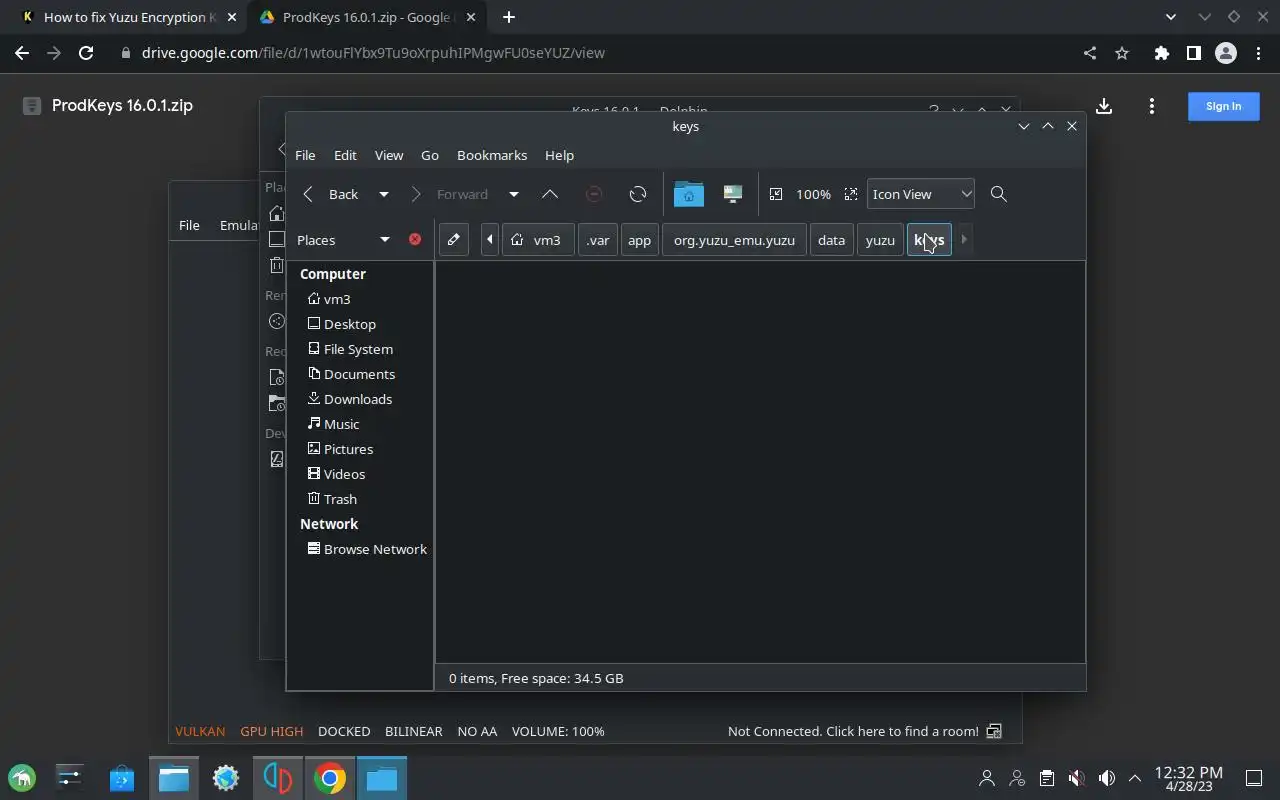Jump to yuzu in the path bar

[880, 240]
